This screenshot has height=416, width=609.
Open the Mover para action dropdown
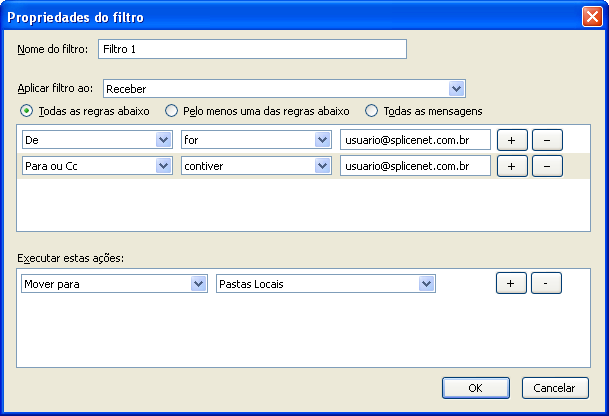(x=114, y=284)
